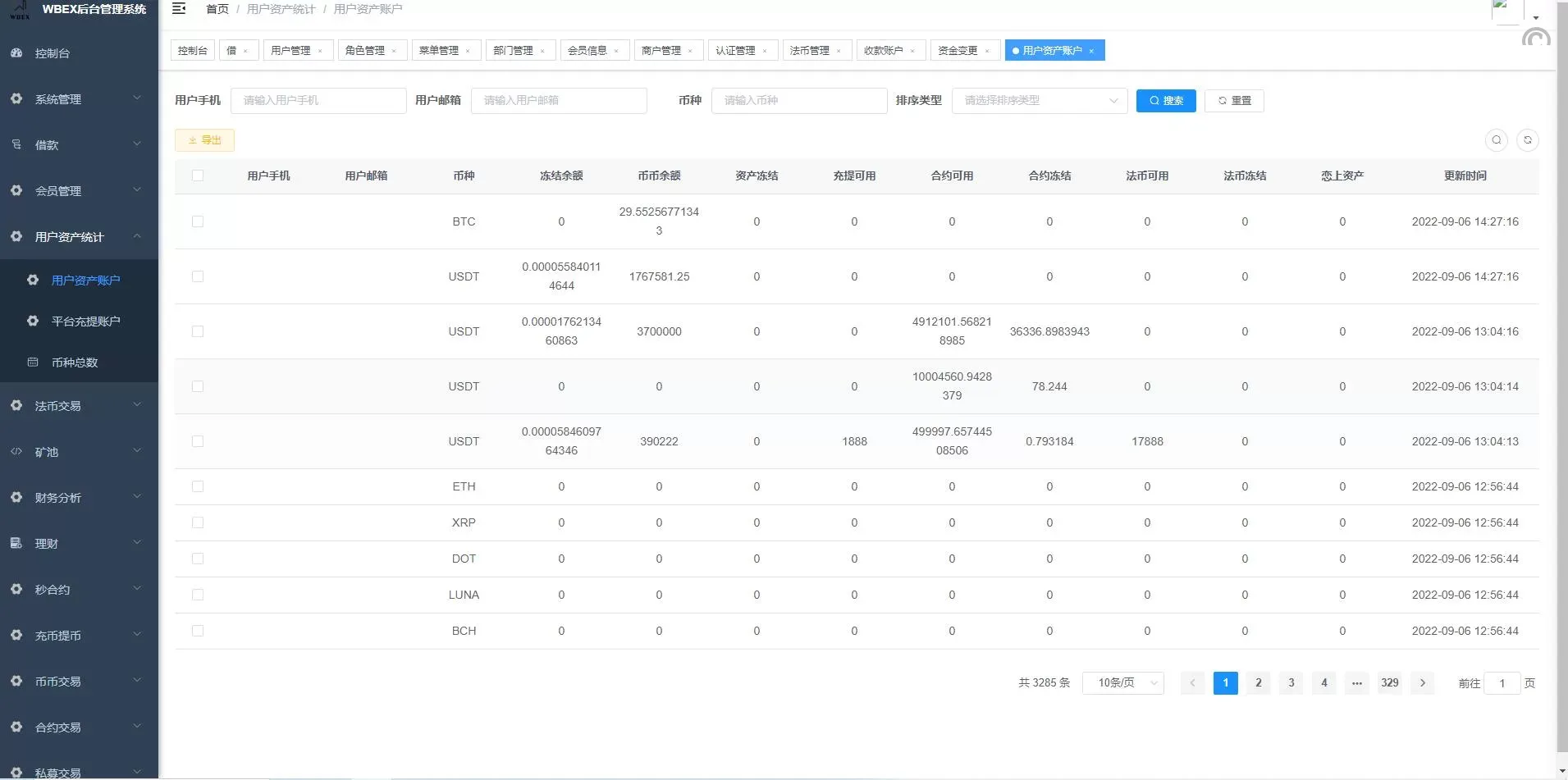The image size is (1568, 780).
Task: Open the 10条/页 page size dropdown
Action: tap(1122, 683)
